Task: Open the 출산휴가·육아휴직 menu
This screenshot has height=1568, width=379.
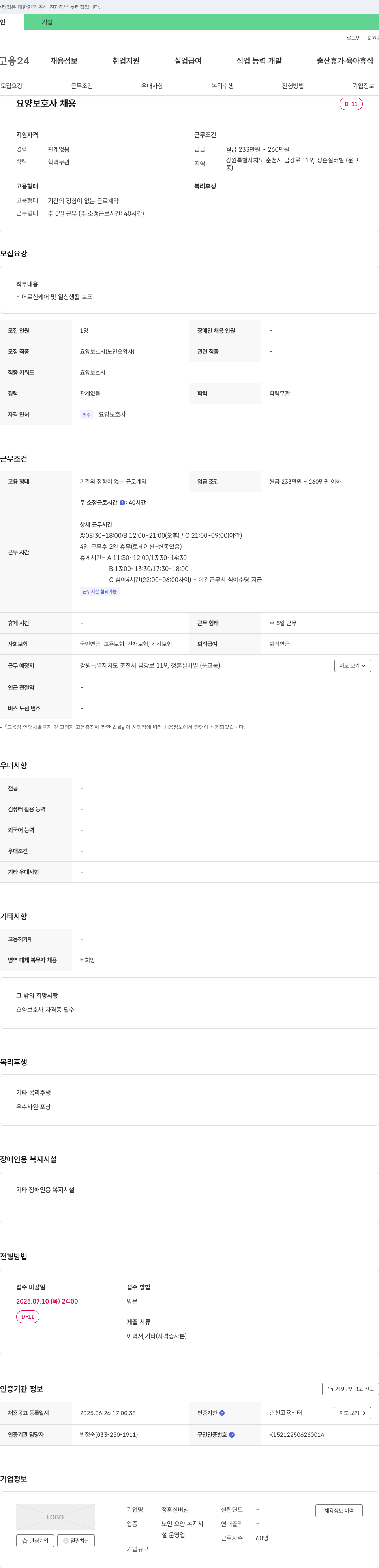Action: (x=345, y=61)
